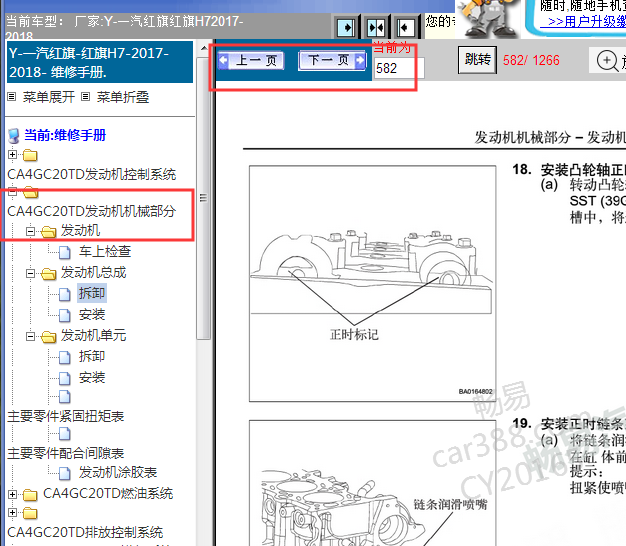This screenshot has width=626, height=546.
Task: Click the right-arrow panel icon in header
Action: coord(346,28)
